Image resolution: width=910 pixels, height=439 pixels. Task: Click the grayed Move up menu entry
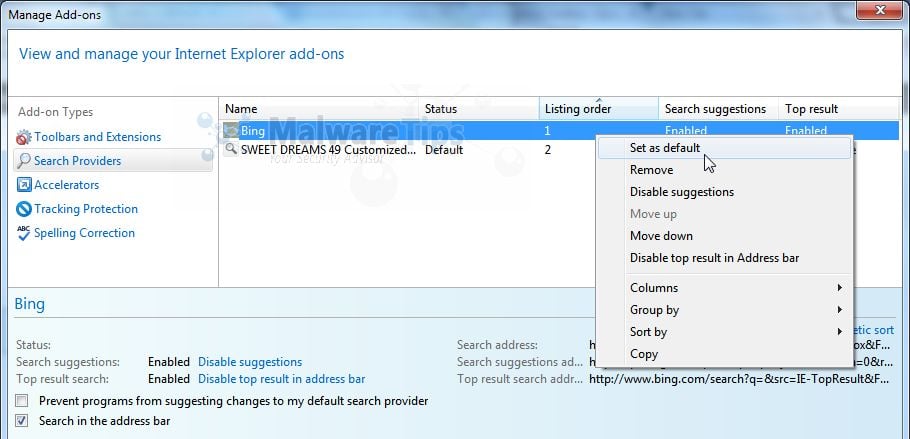(x=724, y=214)
